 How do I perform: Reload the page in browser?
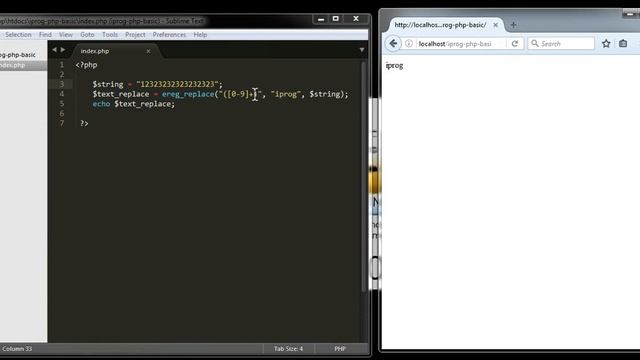[515, 44]
